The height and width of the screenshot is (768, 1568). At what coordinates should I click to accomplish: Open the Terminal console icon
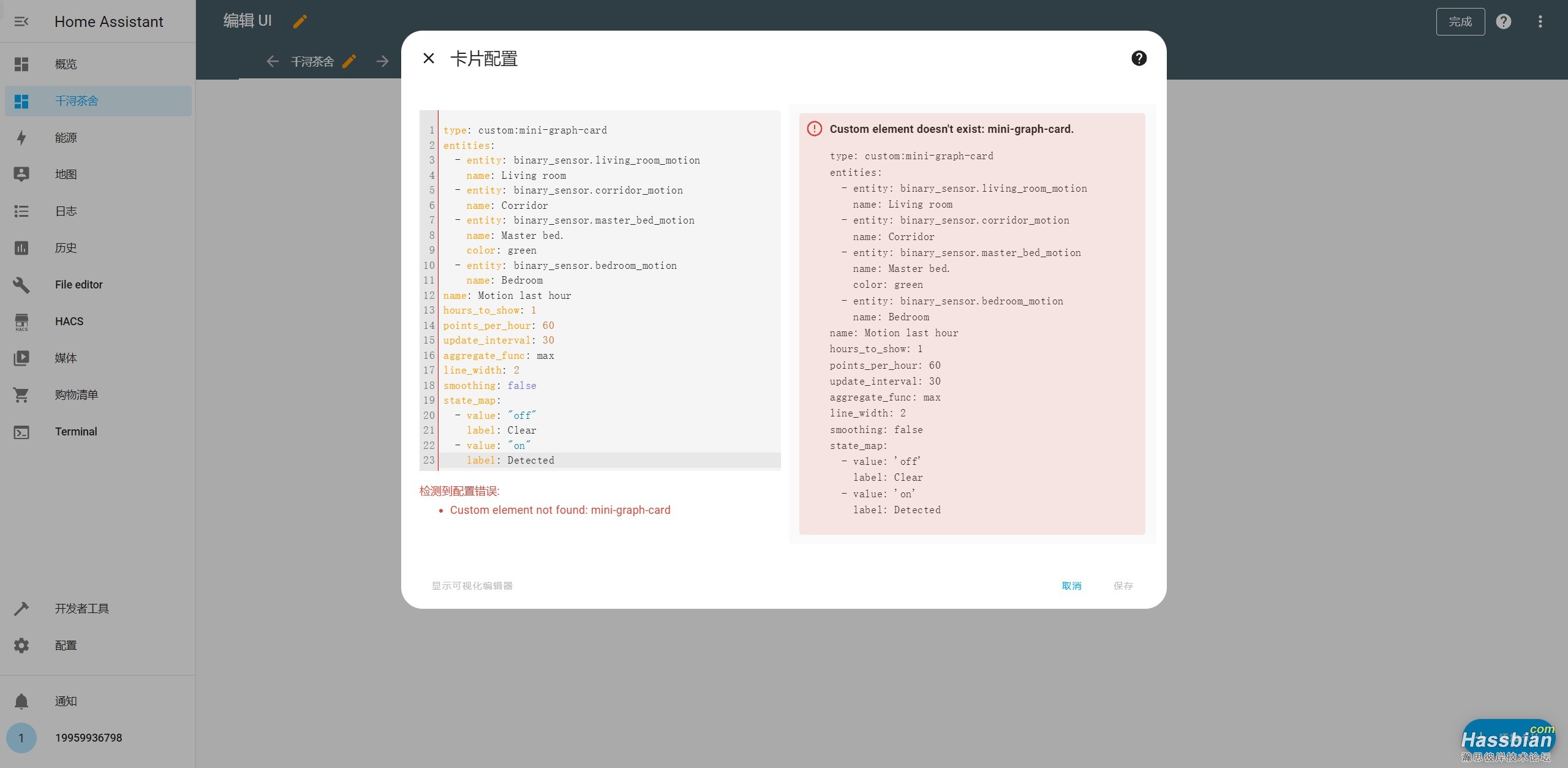21,432
